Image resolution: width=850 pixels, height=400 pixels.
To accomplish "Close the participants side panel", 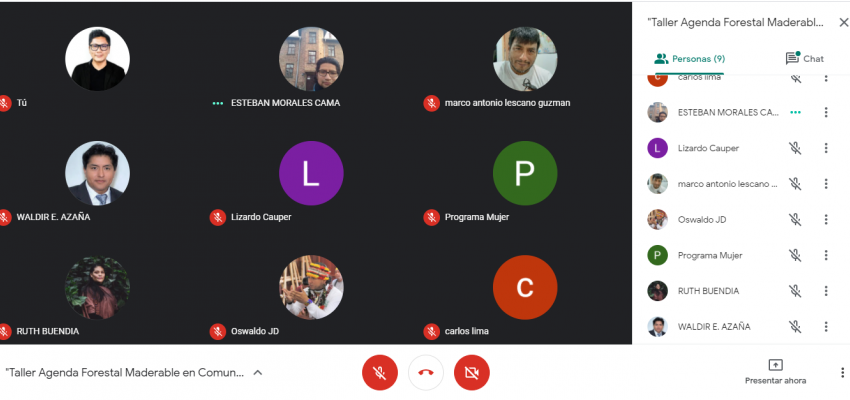I will [x=843, y=23].
